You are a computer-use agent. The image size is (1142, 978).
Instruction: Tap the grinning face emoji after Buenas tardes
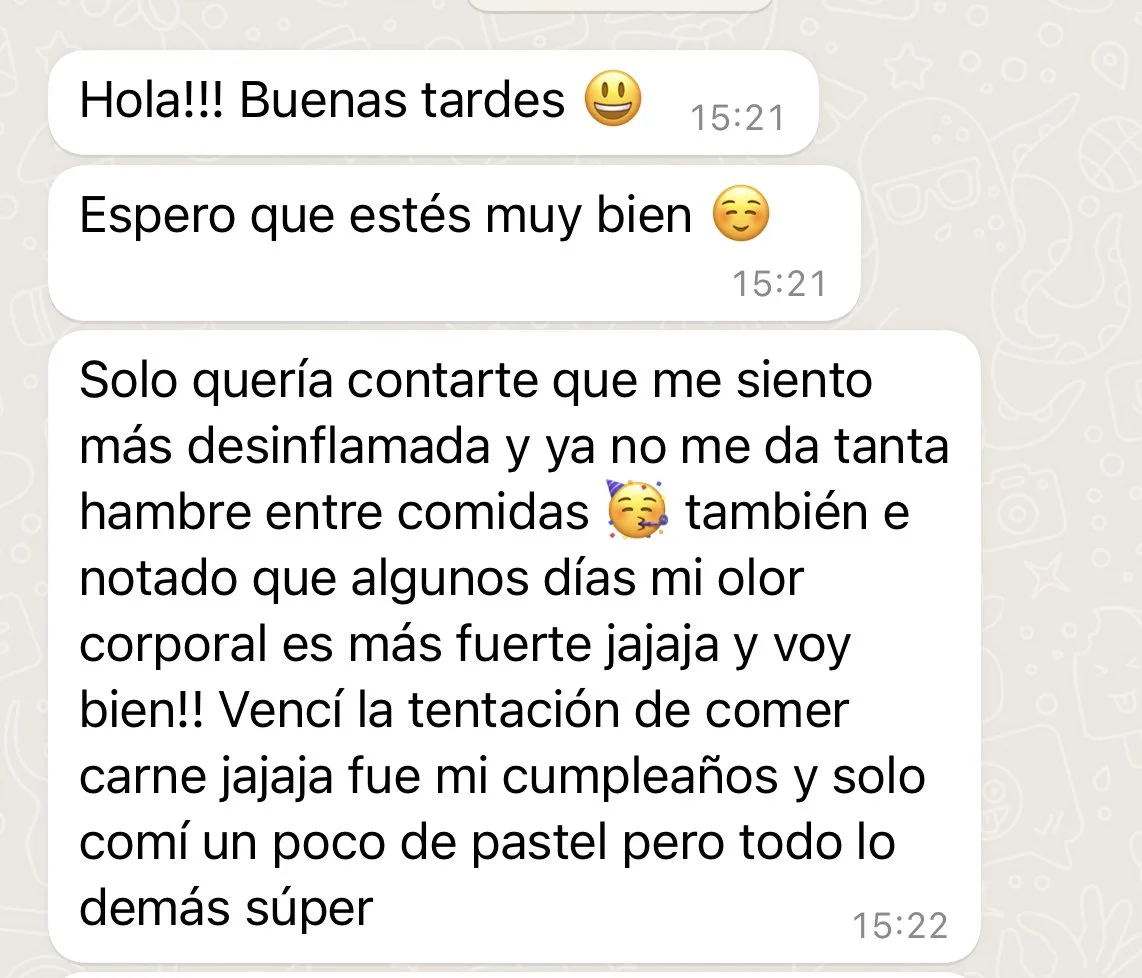point(613,98)
